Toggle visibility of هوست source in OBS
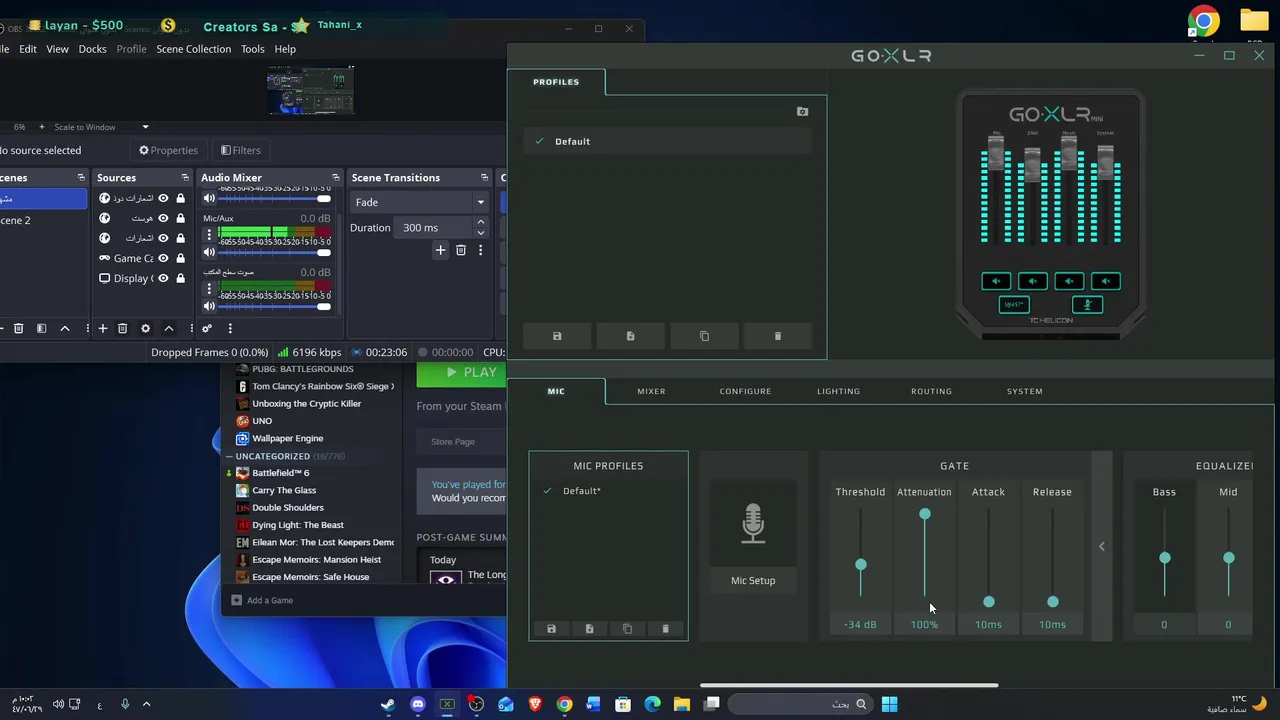Viewport: 1280px width, 720px height. [x=163, y=218]
